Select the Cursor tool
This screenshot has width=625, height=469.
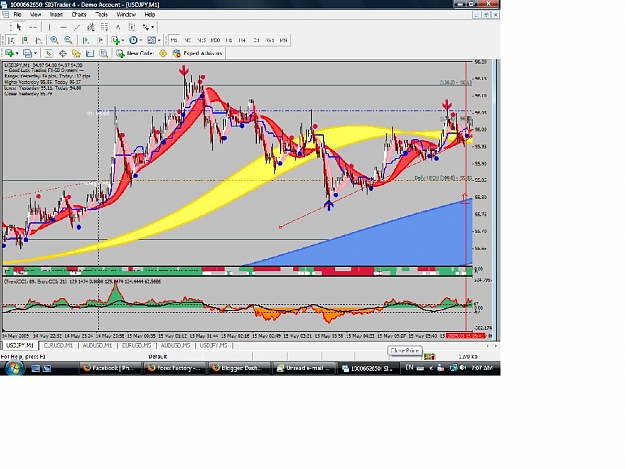(18, 27)
